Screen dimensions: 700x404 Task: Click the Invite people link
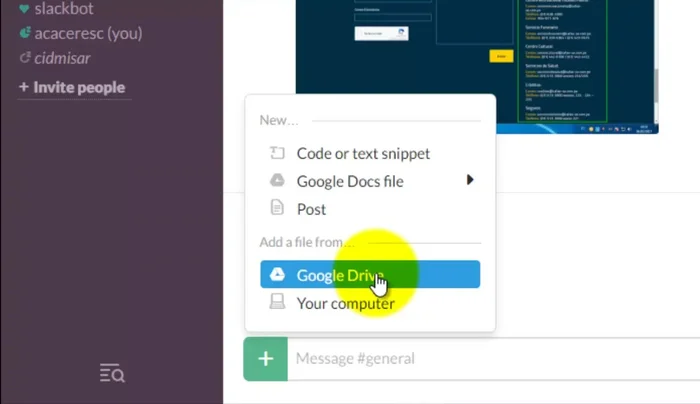(x=72, y=87)
